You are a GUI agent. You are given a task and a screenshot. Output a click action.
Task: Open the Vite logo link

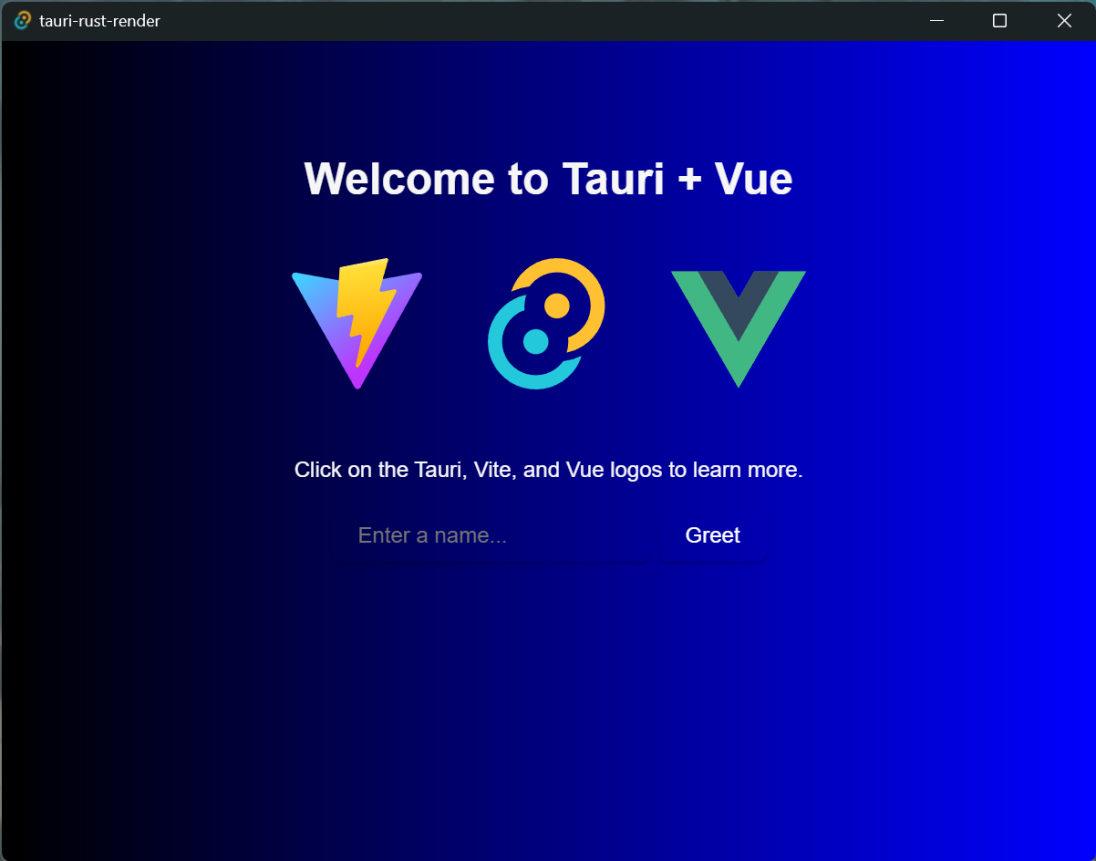coord(357,324)
